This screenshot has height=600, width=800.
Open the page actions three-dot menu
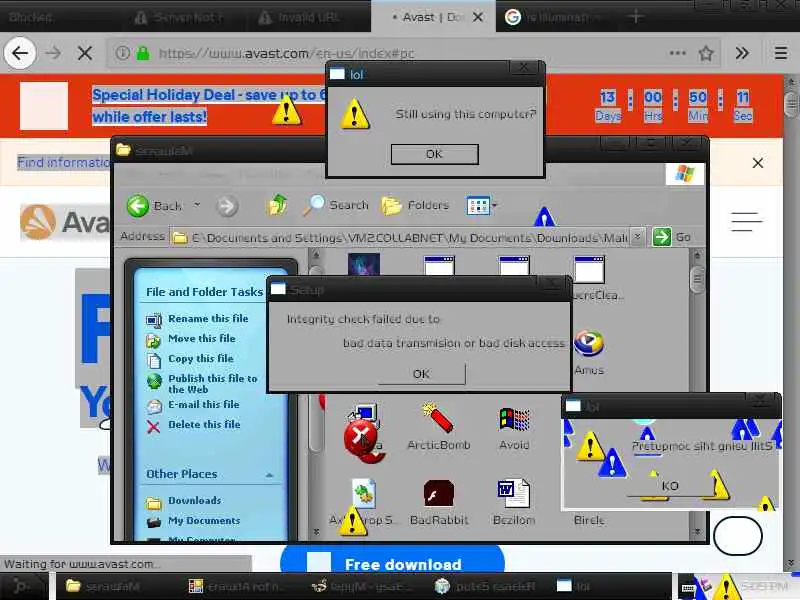tap(678, 53)
